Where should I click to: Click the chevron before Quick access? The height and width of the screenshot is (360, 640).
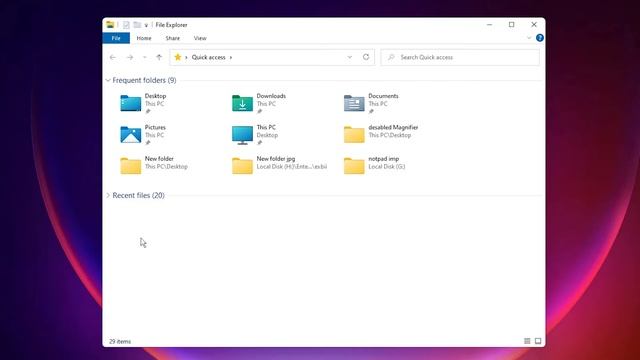tap(186, 58)
